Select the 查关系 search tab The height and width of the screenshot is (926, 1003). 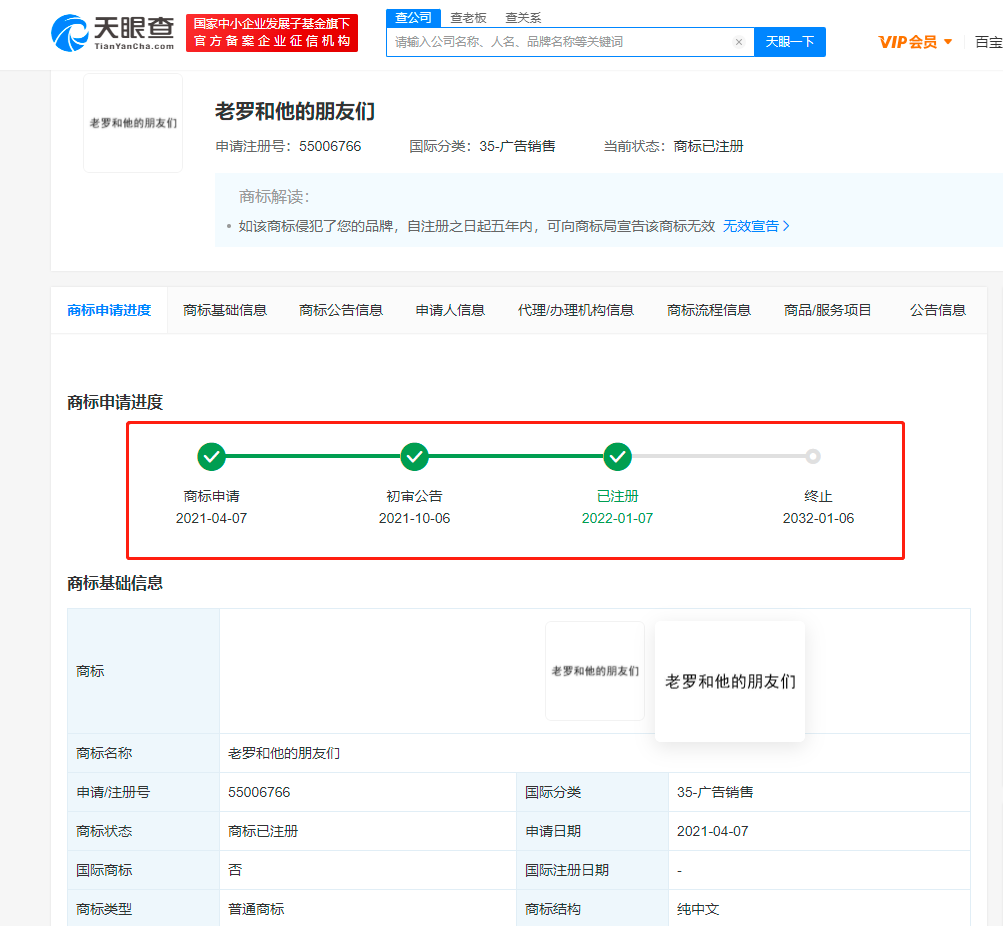tap(523, 18)
